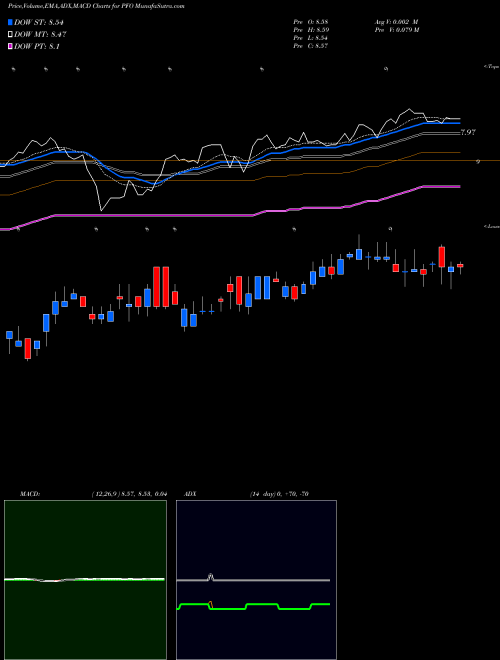Viewport: 500px width, 660px height.
Task: Open the dark blue ADX indicator panel
Action: (256, 580)
